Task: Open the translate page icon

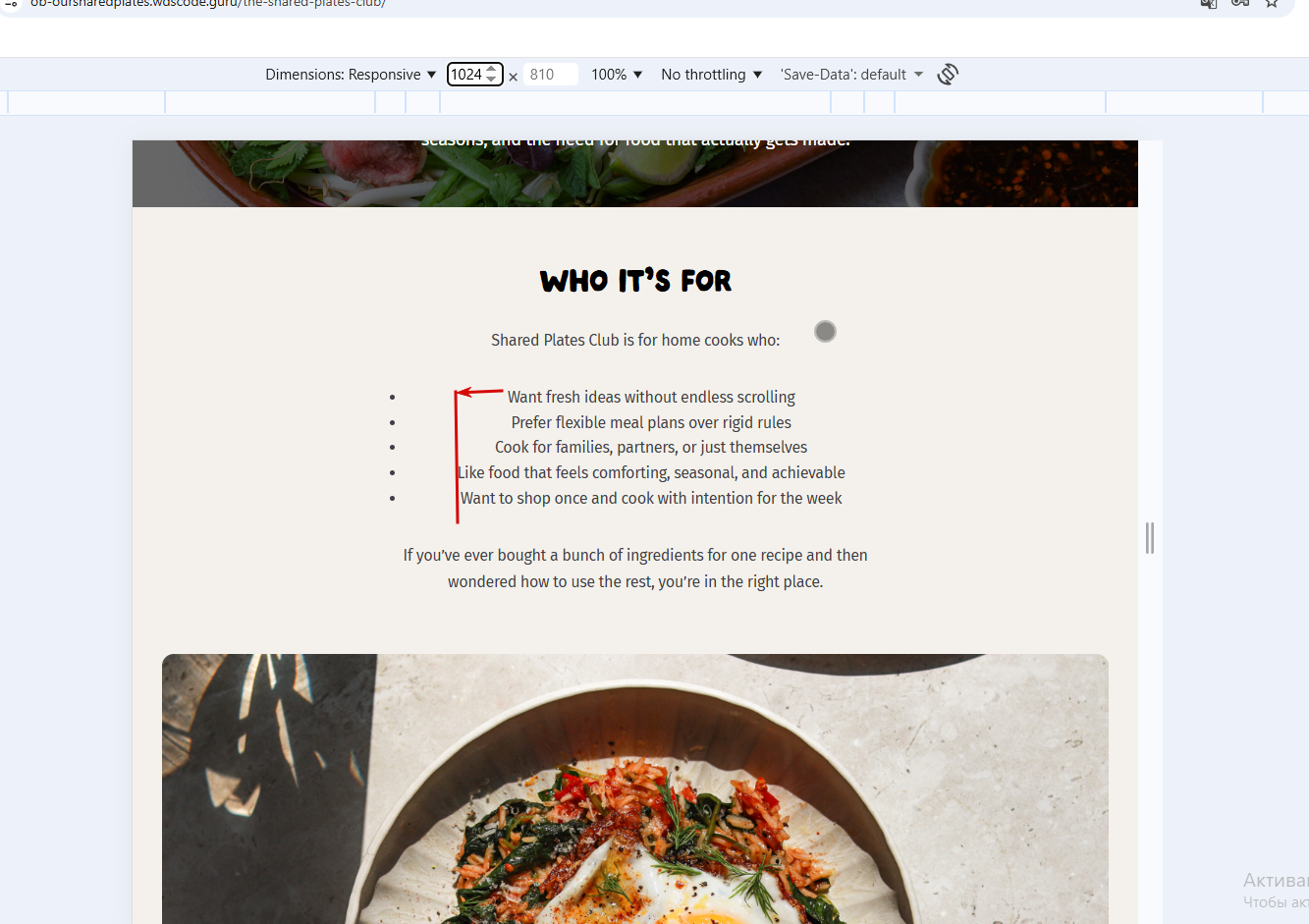Action: (x=1209, y=3)
